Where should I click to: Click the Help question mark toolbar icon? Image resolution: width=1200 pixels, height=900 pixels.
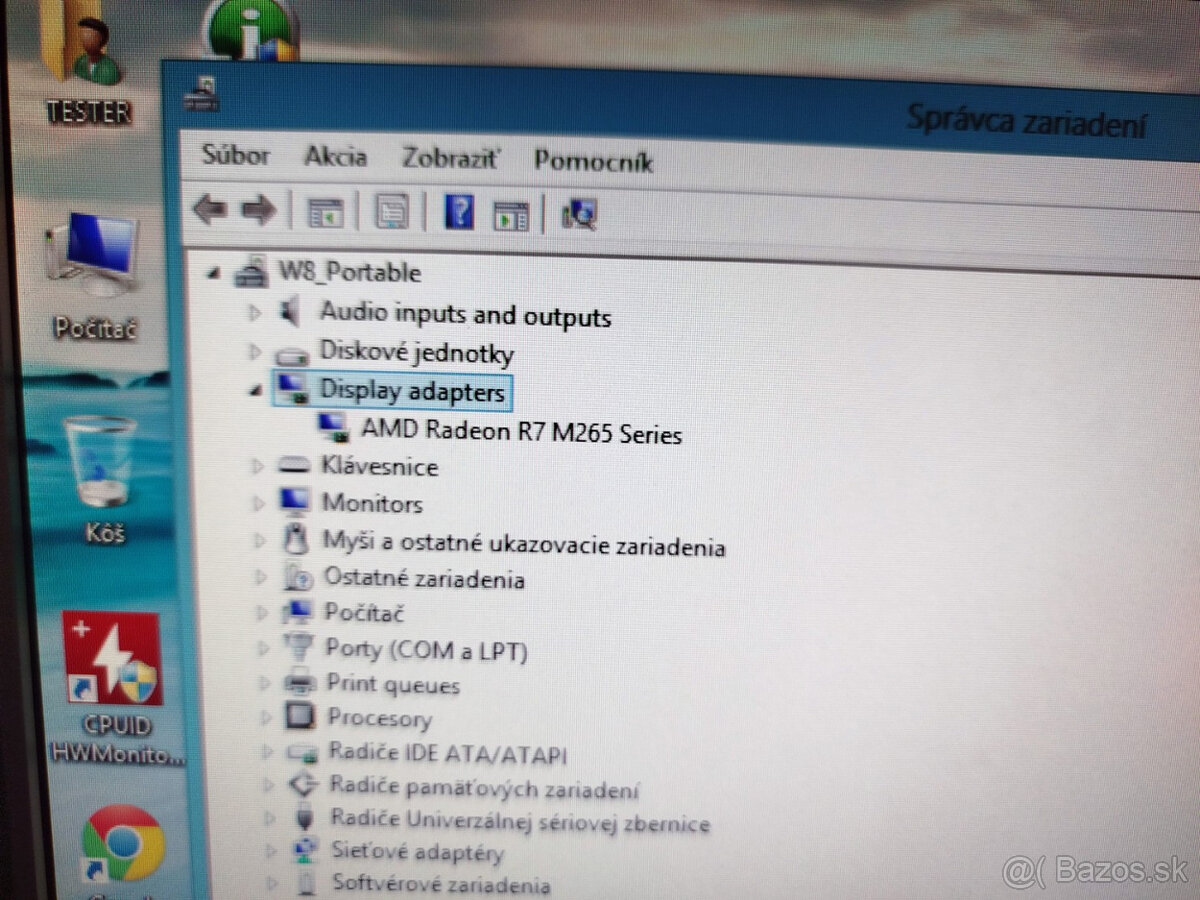pos(458,212)
